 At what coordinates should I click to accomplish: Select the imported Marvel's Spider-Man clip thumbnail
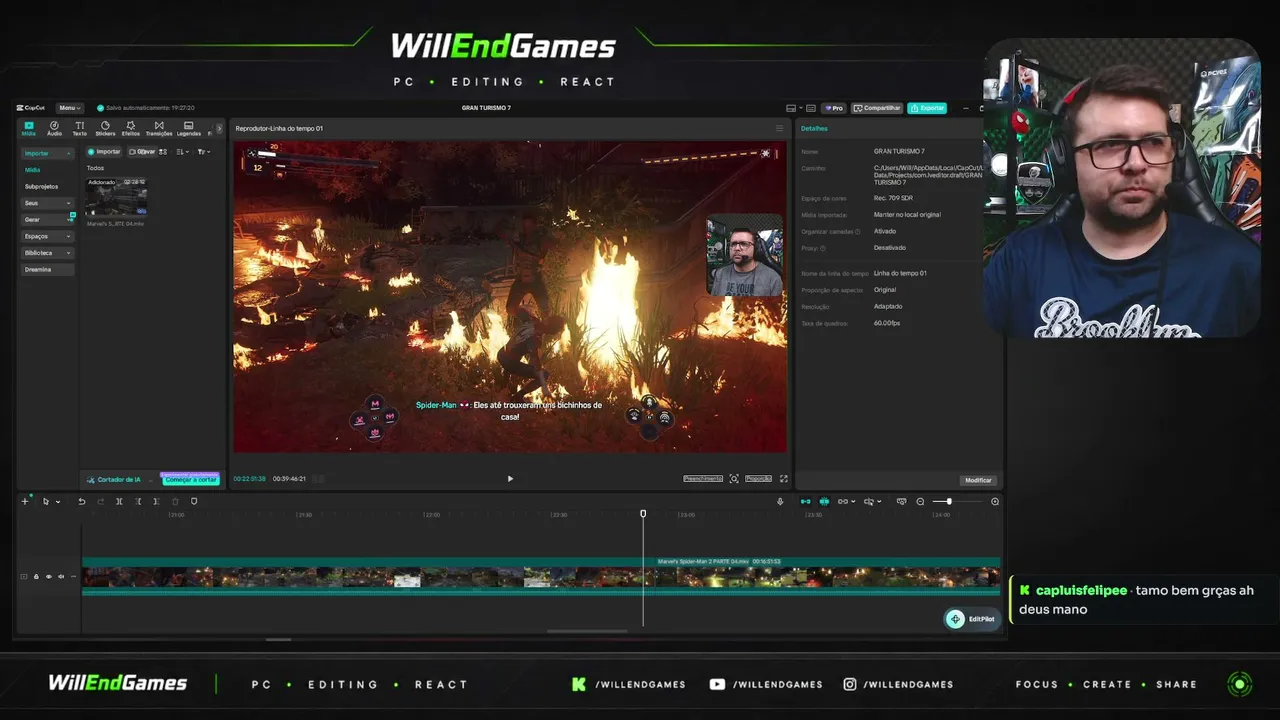116,197
